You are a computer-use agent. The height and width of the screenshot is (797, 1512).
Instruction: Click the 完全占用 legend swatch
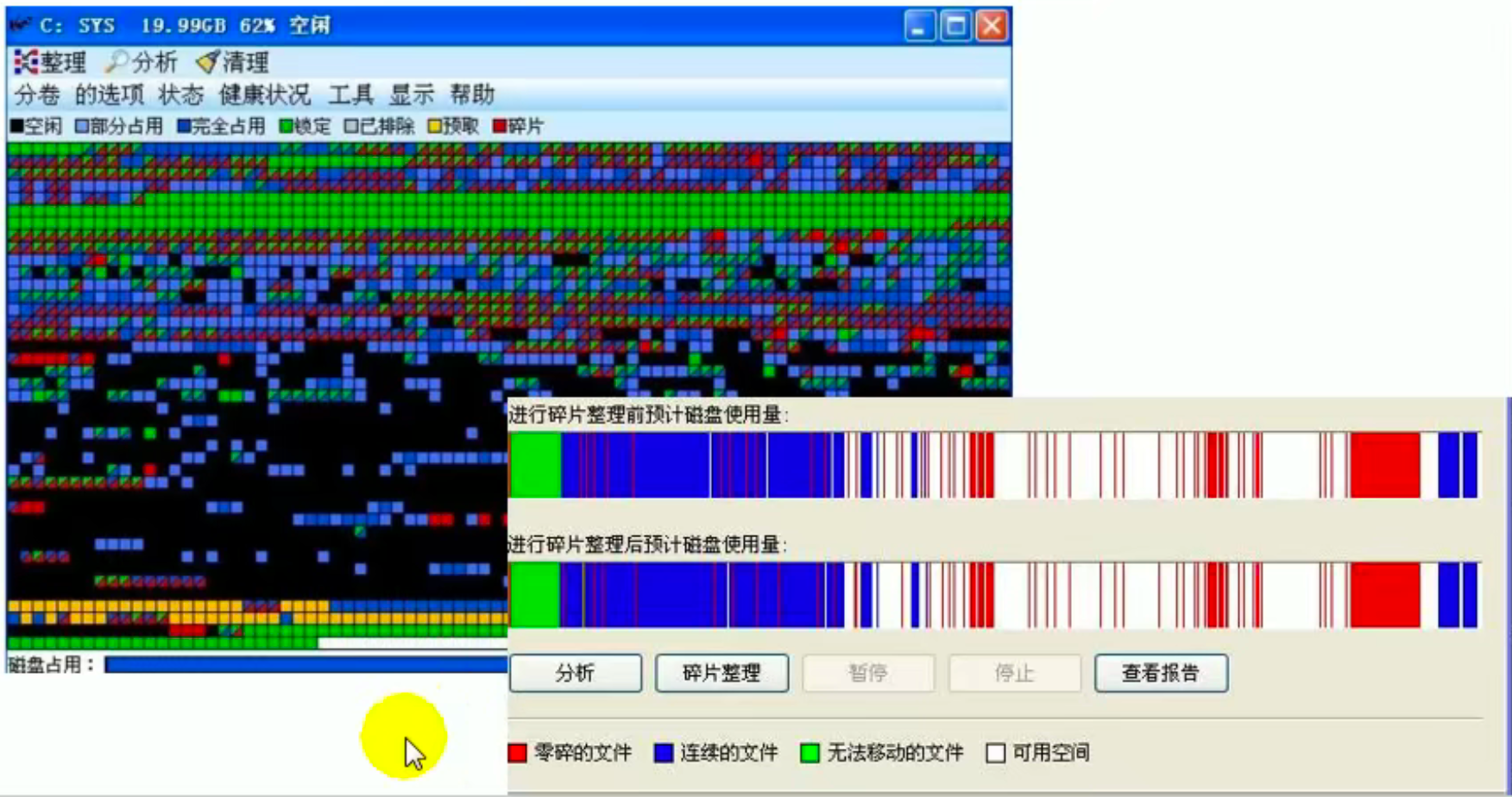184,127
